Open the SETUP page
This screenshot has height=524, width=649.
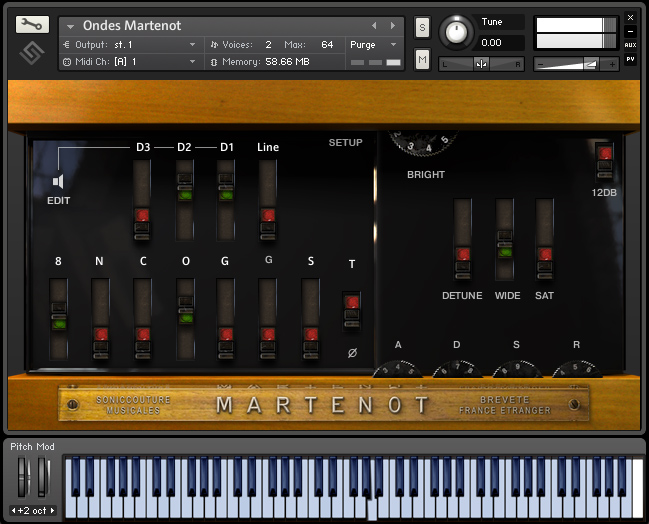[x=345, y=143]
